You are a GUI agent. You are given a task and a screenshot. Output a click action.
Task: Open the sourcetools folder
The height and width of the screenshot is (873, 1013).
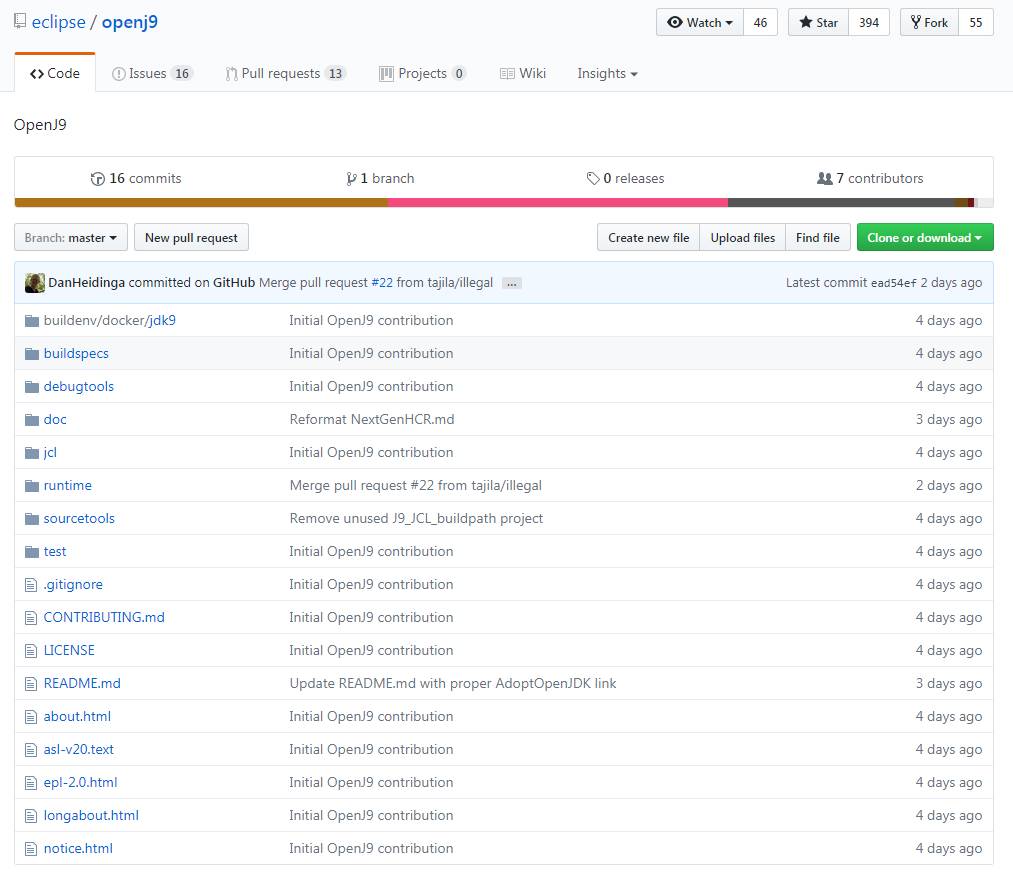pos(79,518)
